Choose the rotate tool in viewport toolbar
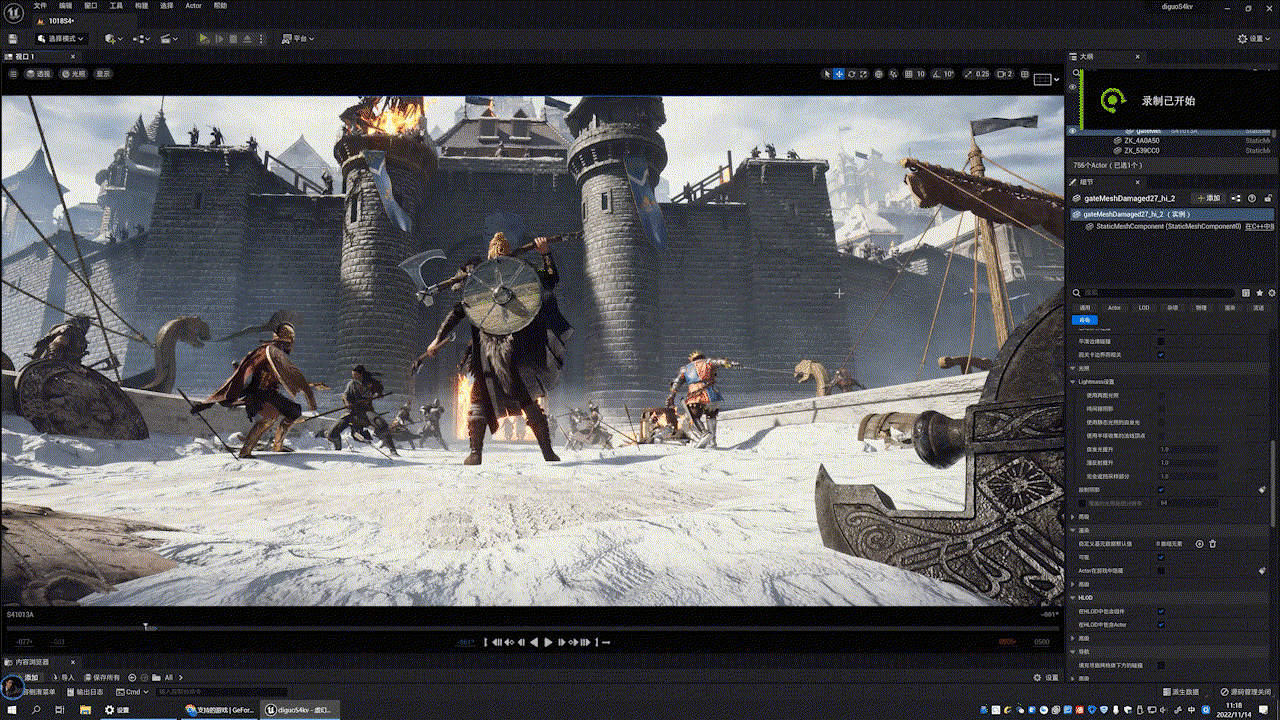Viewport: 1280px width, 720px height. tap(851, 74)
